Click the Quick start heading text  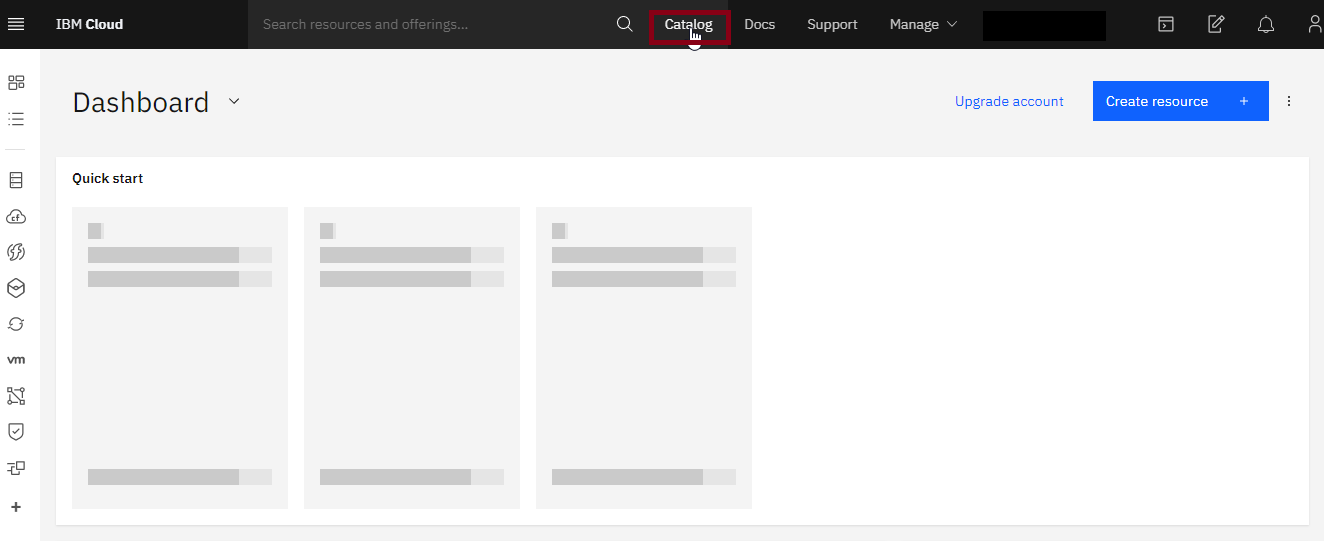(x=108, y=179)
